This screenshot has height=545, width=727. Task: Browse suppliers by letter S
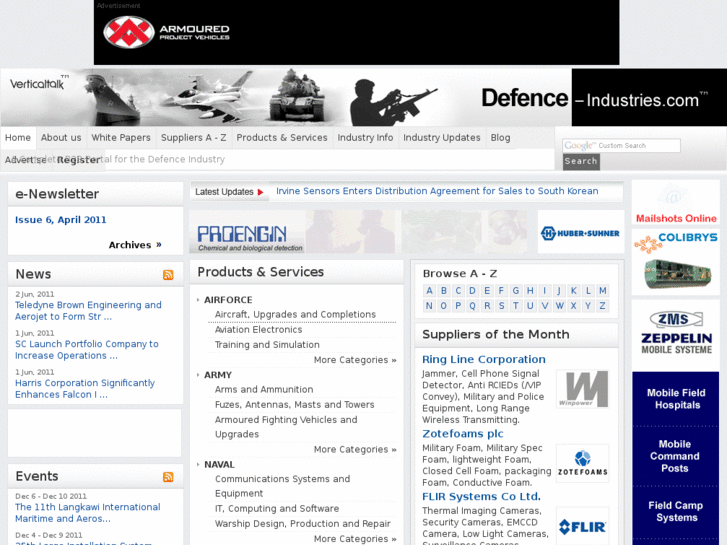pos(501,306)
